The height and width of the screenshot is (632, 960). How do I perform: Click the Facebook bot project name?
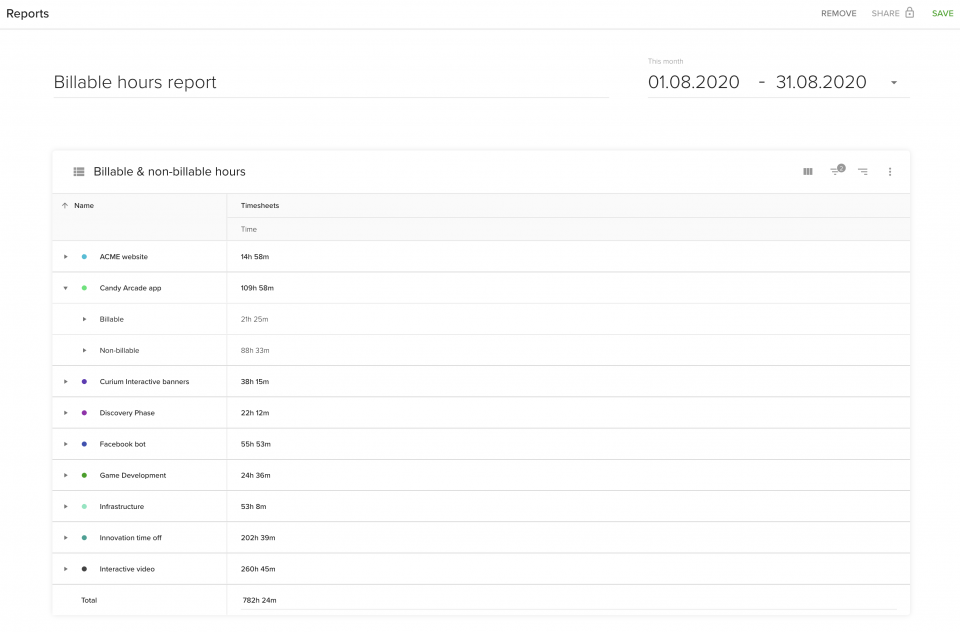coord(122,444)
